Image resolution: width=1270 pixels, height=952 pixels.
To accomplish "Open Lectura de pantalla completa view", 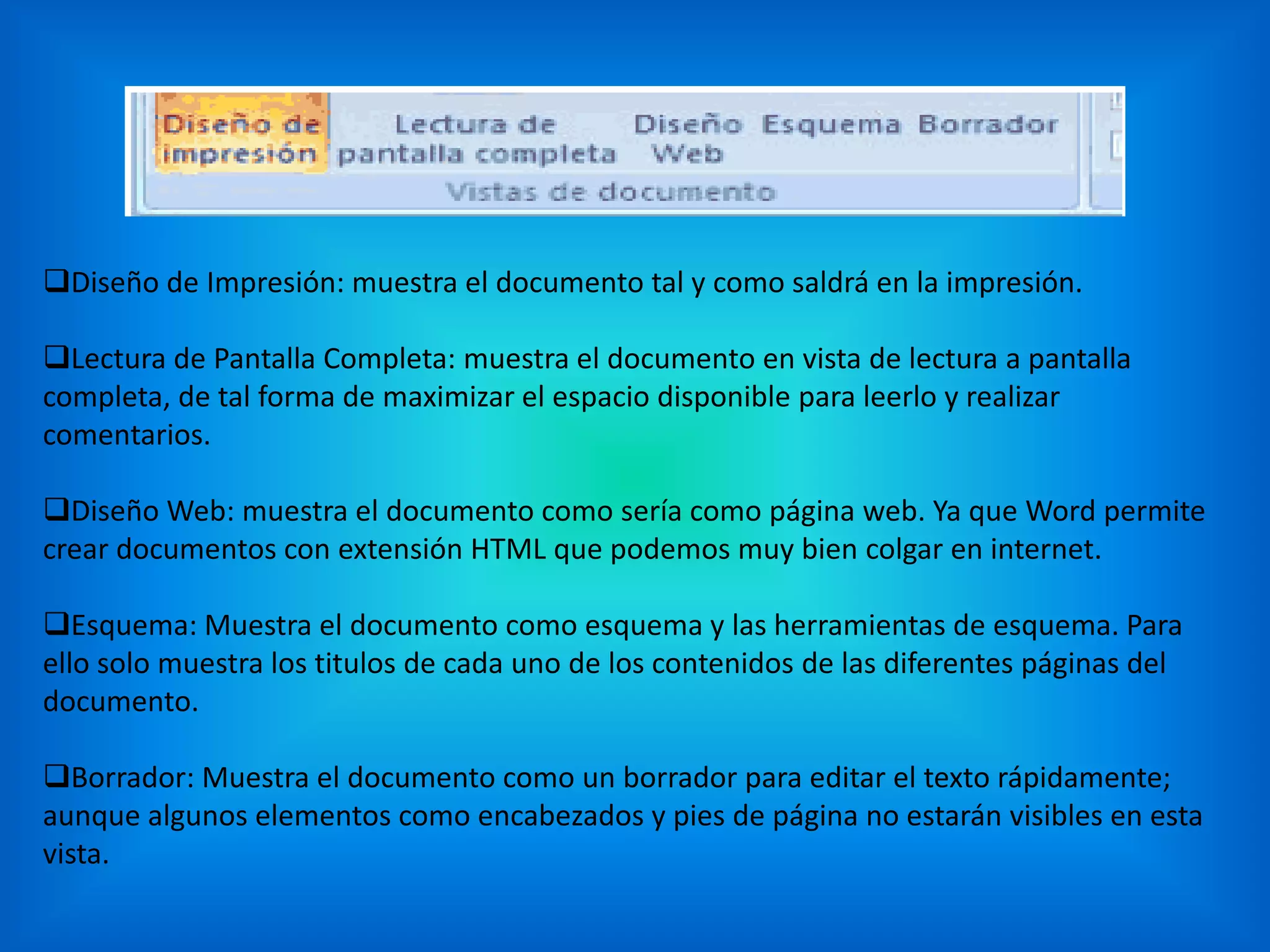I will (x=476, y=139).
